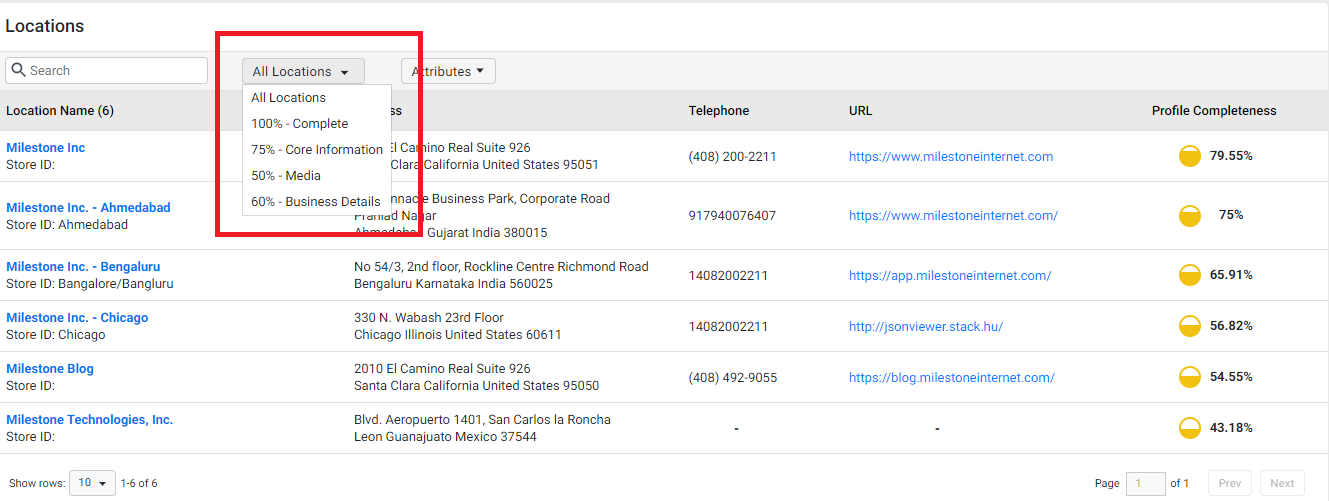Open Milestone Technologies, Inc. location
1329x501 pixels.
tap(90, 420)
